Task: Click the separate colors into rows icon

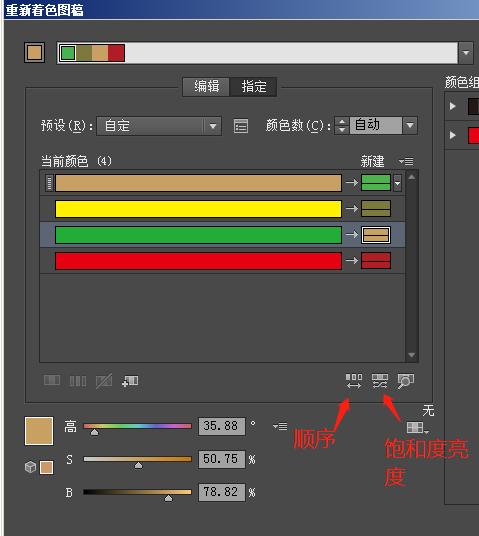Action: click(x=78, y=381)
